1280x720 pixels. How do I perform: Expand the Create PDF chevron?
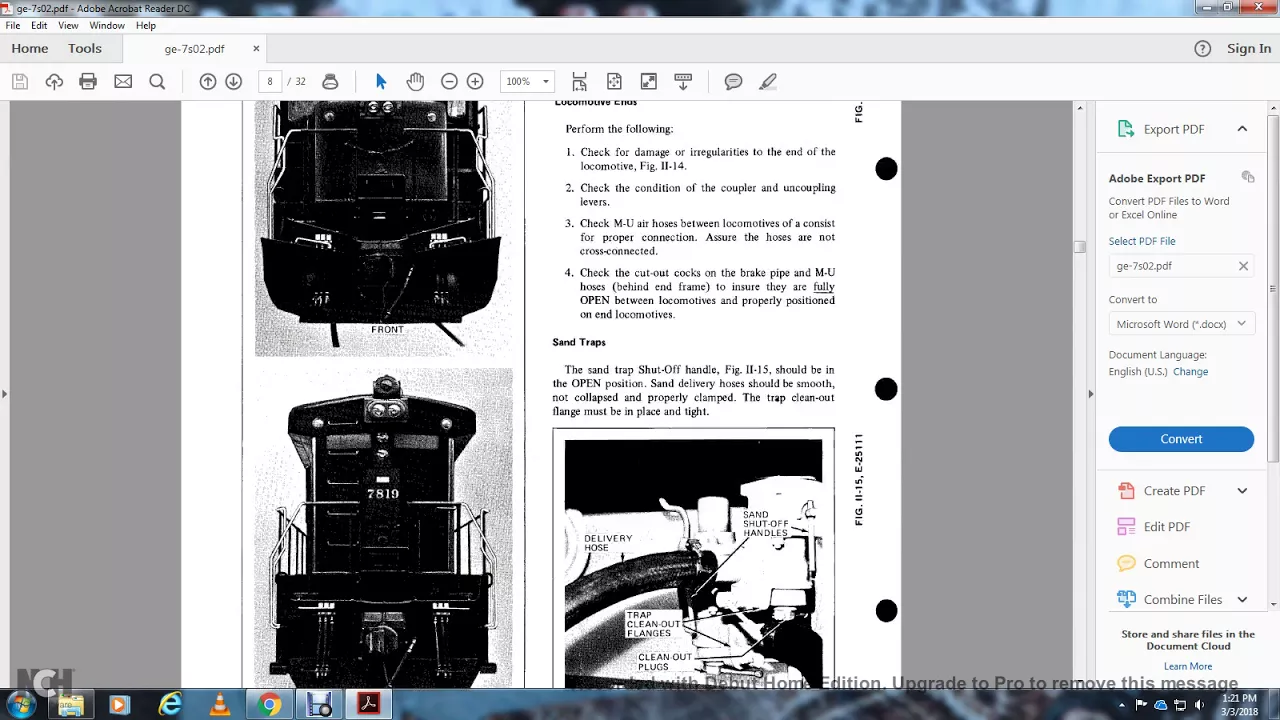point(1242,491)
